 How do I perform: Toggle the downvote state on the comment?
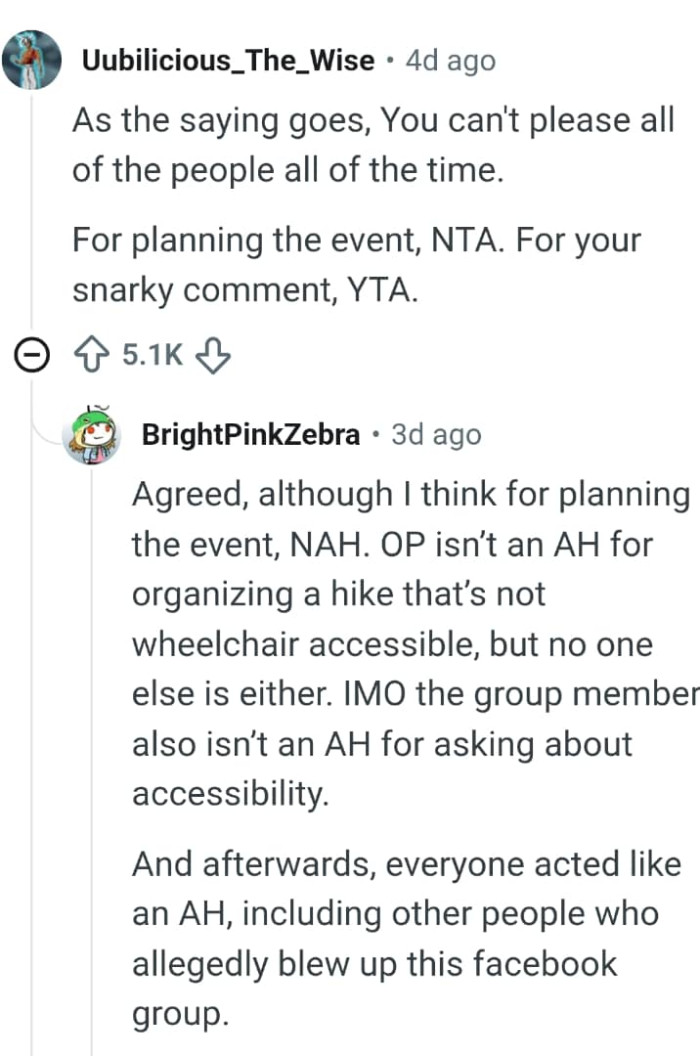[213, 354]
